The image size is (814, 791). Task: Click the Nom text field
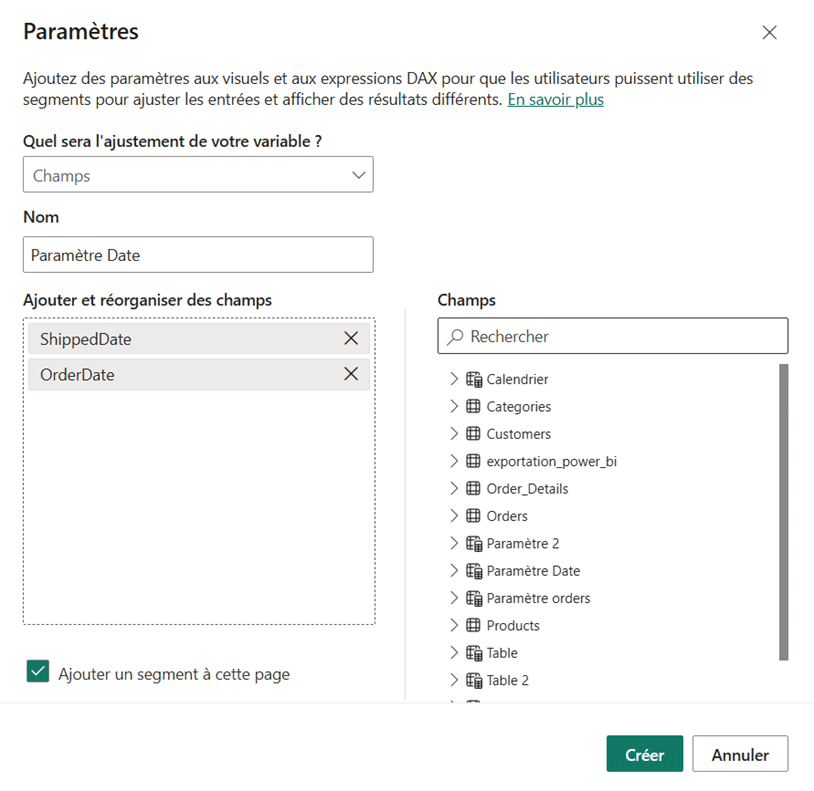pyautogui.click(x=198, y=255)
